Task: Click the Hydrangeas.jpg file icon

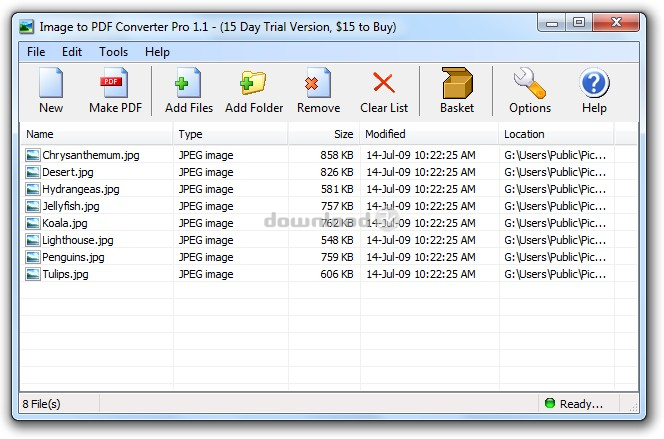Action: (x=33, y=189)
